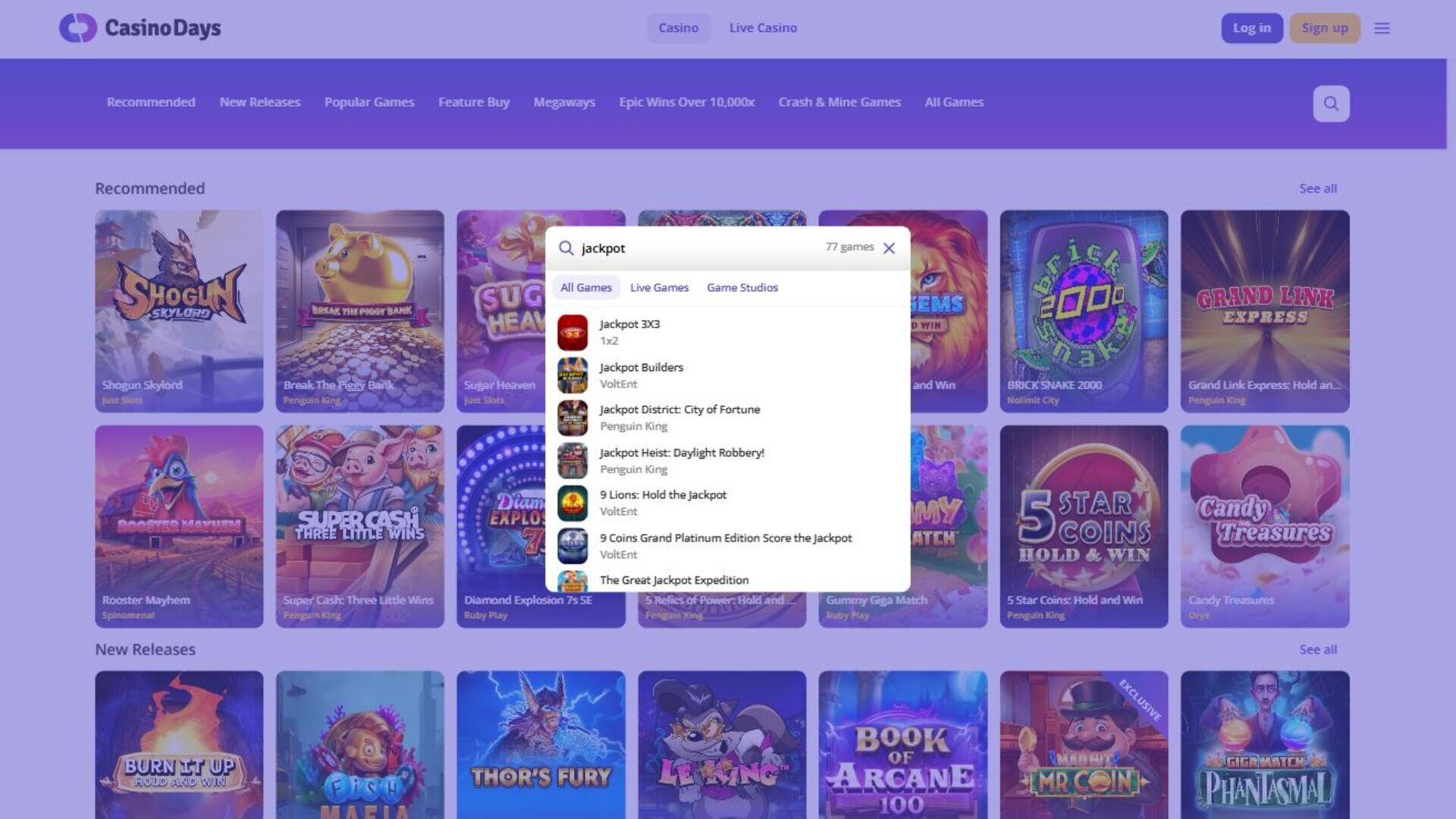This screenshot has width=1456, height=819.
Task: Switch to the Live Games tab
Action: coord(659,287)
